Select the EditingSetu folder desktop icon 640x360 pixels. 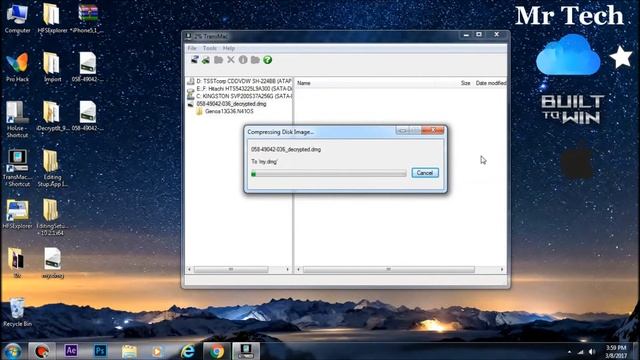[x=52, y=217]
